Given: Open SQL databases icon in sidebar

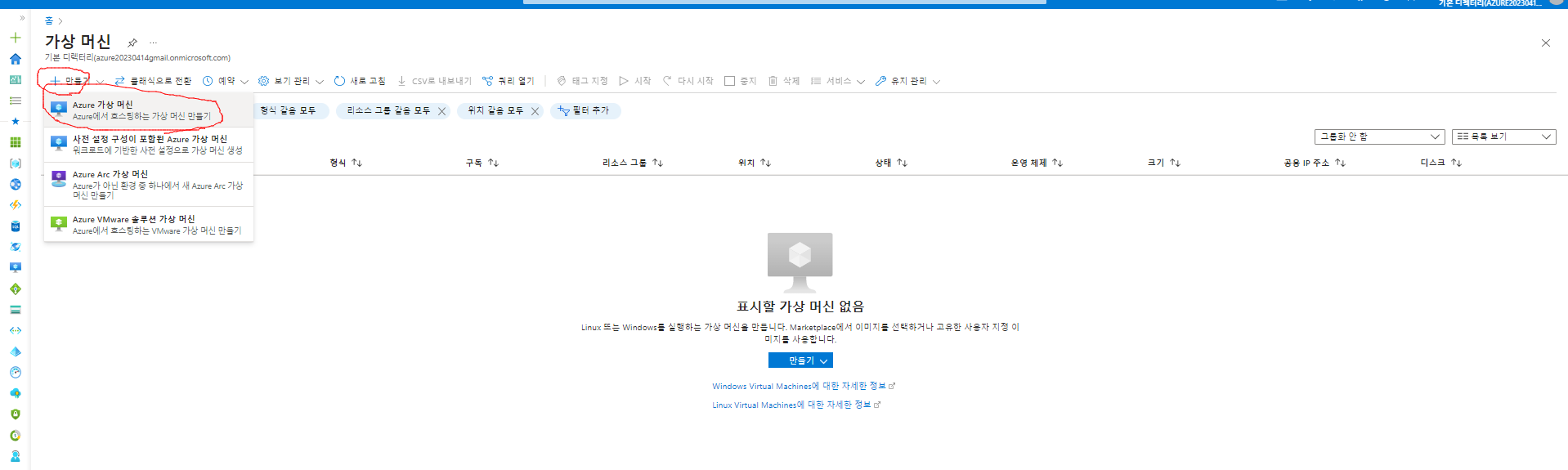Looking at the screenshot, I should coord(15,226).
